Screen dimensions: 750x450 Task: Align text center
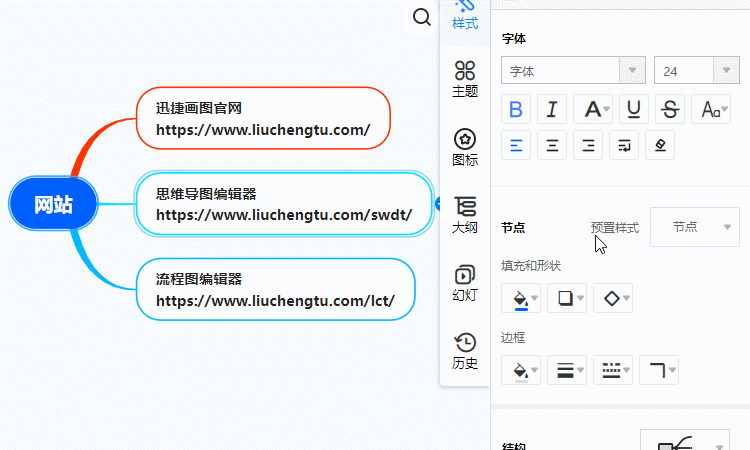pos(552,145)
